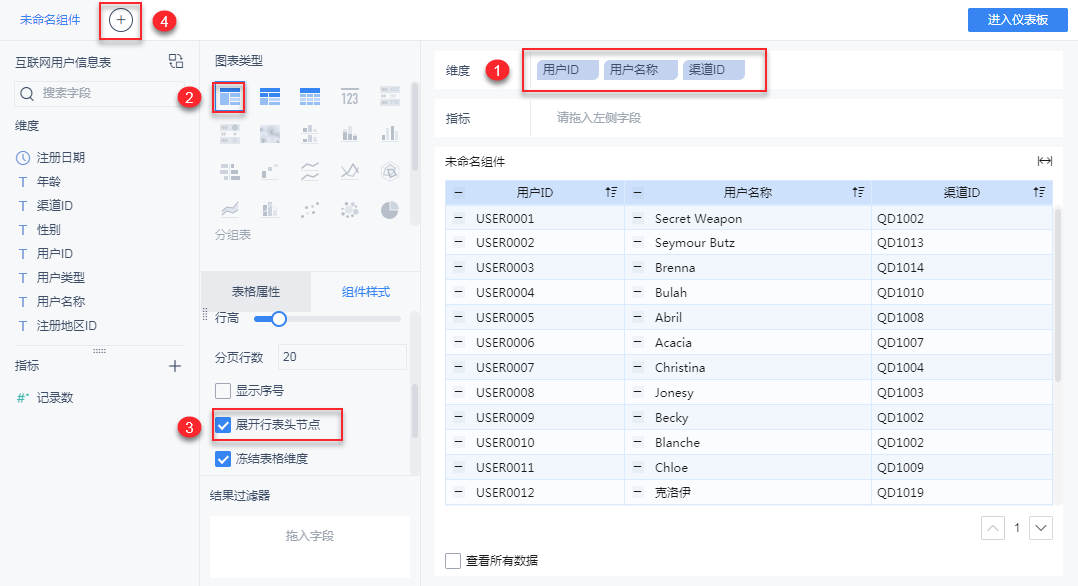The width and height of the screenshot is (1078, 586).
Task: Sort the 用户名称 column header
Action: pyautogui.click(x=857, y=193)
